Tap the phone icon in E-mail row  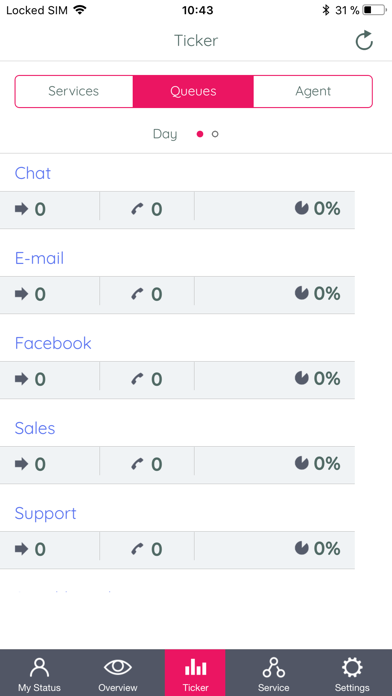pos(138,294)
